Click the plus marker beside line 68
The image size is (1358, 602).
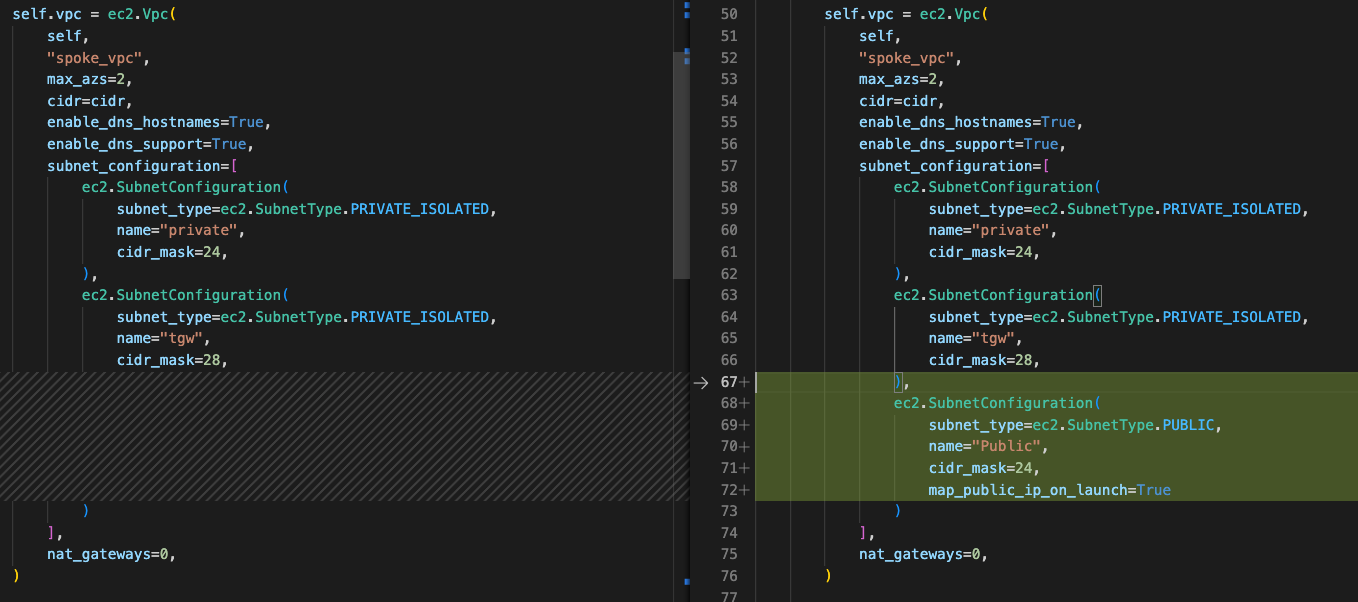click(744, 403)
